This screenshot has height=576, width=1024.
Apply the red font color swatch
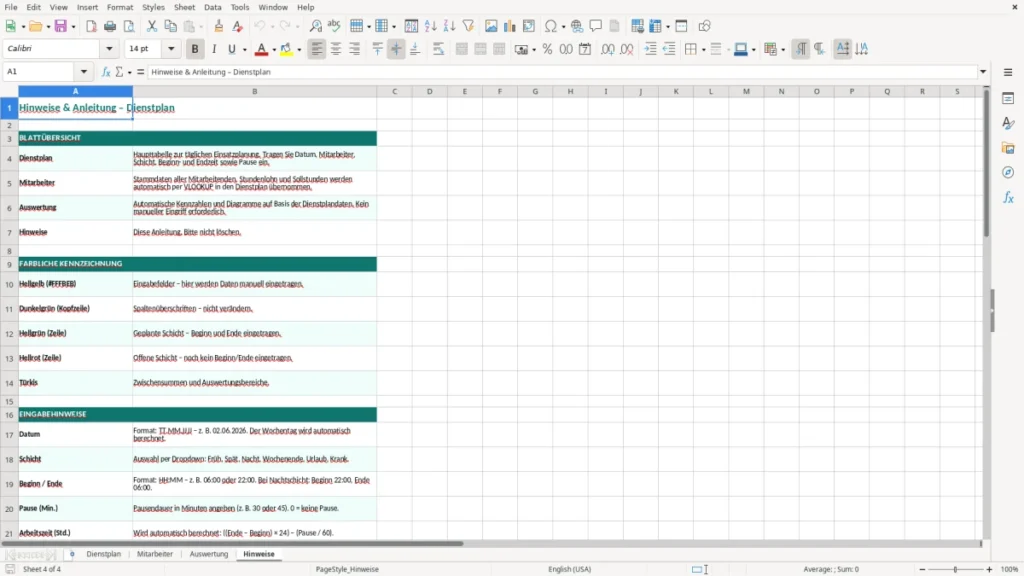pyautogui.click(x=261, y=49)
